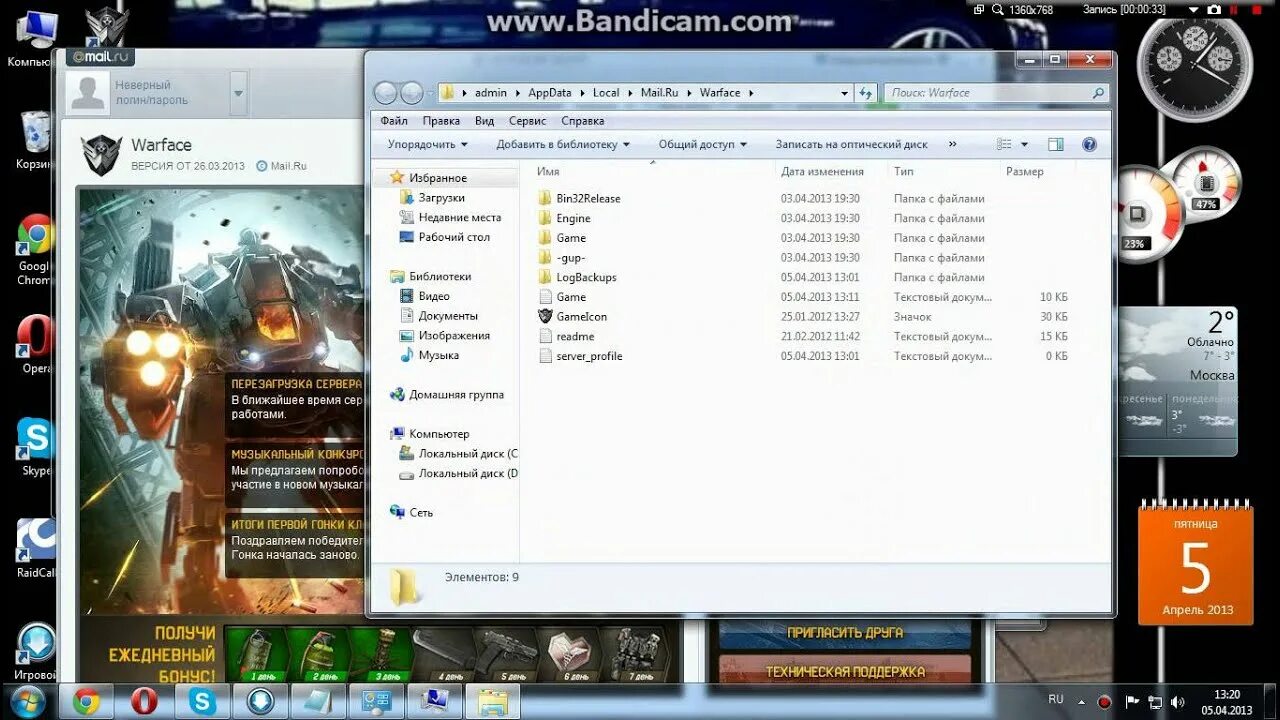Image resolution: width=1280 pixels, height=720 pixels.
Task: Open the Вид menu
Action: [x=484, y=121]
